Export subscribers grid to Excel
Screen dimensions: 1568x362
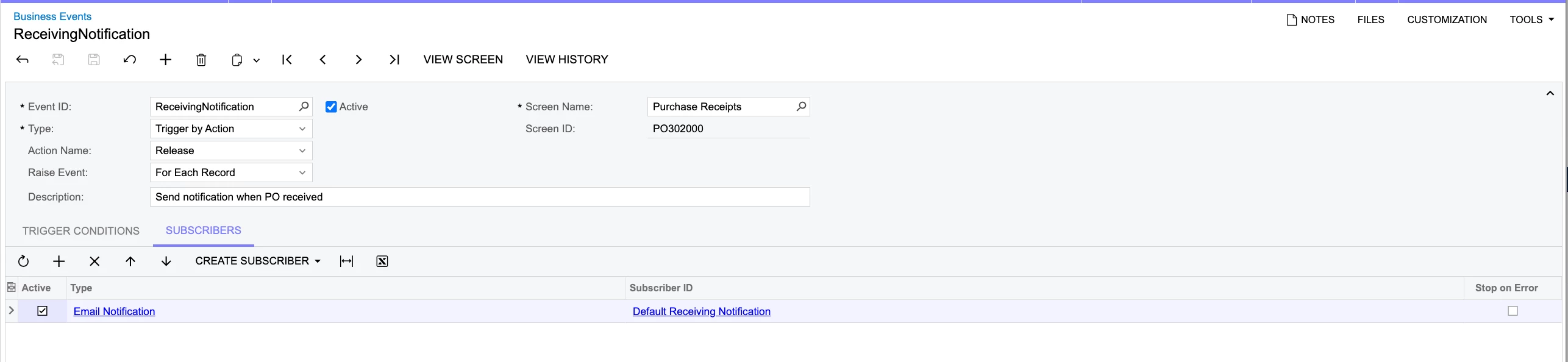[382, 261]
